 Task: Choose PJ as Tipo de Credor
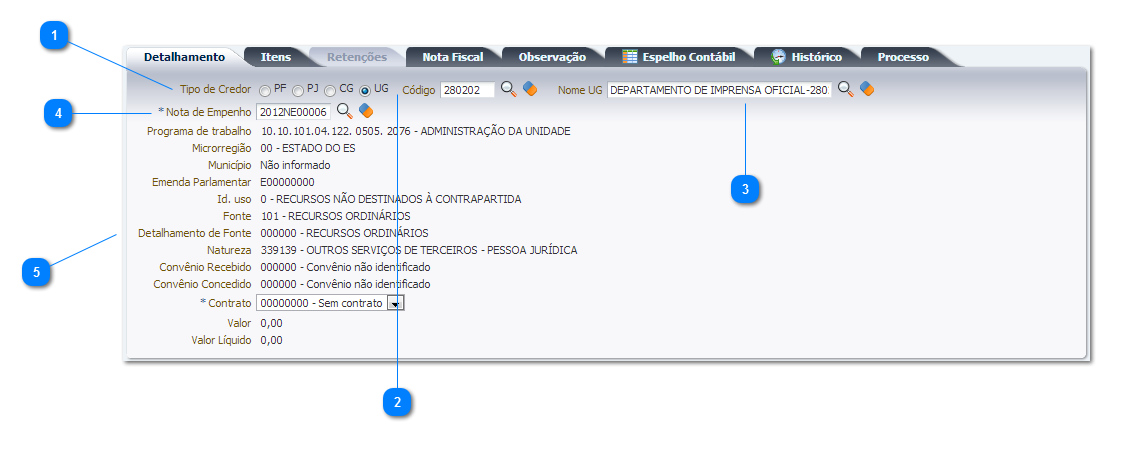298,91
